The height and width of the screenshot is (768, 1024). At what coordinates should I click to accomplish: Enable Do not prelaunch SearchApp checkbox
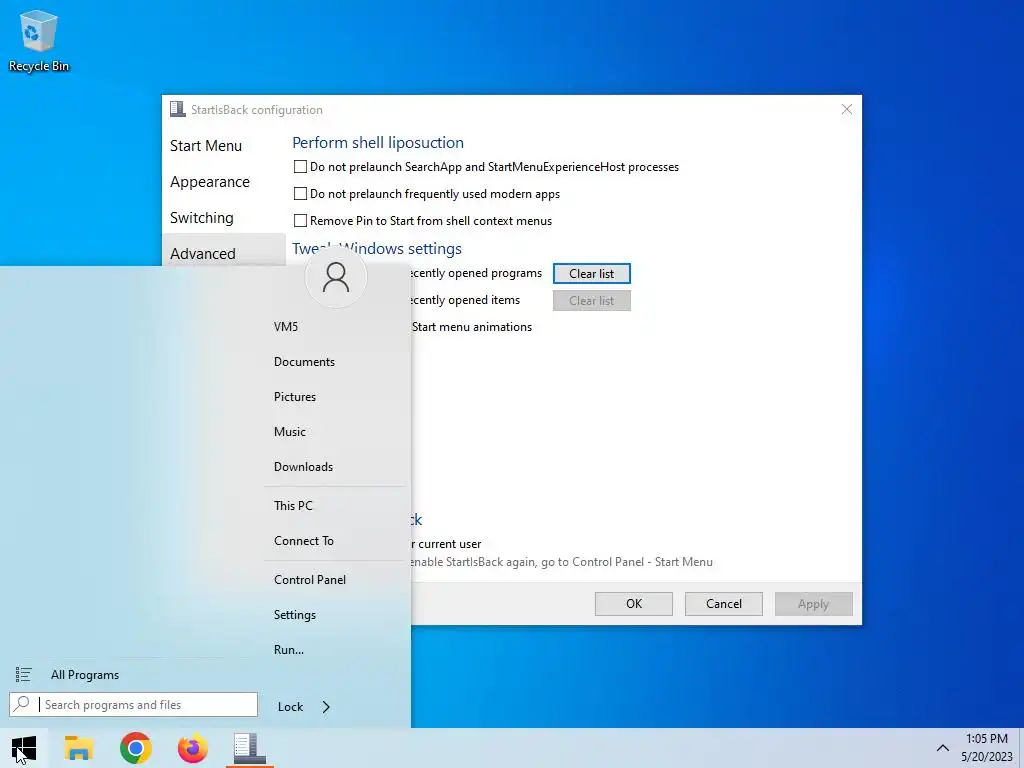[300, 167]
